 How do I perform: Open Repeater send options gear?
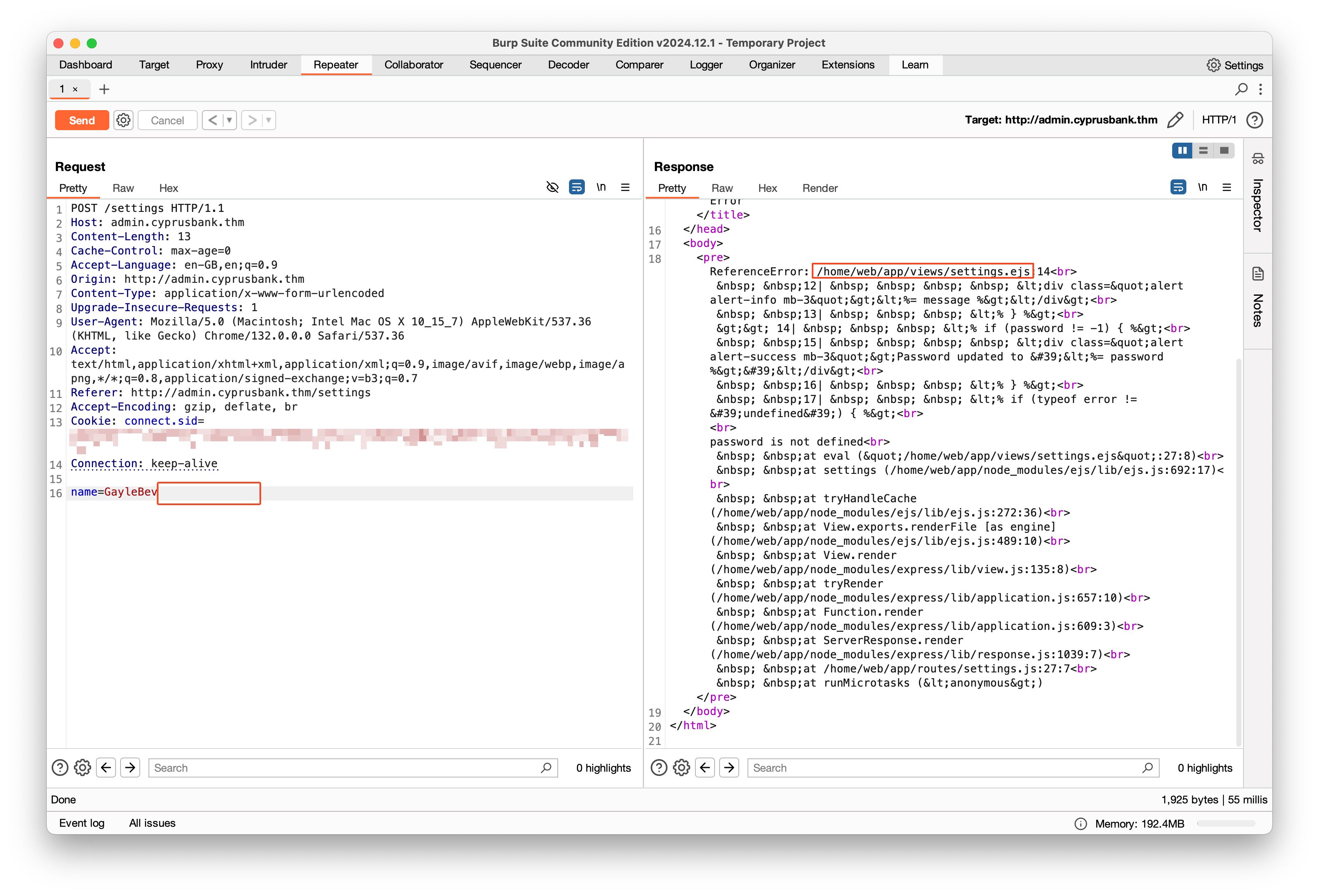[123, 120]
